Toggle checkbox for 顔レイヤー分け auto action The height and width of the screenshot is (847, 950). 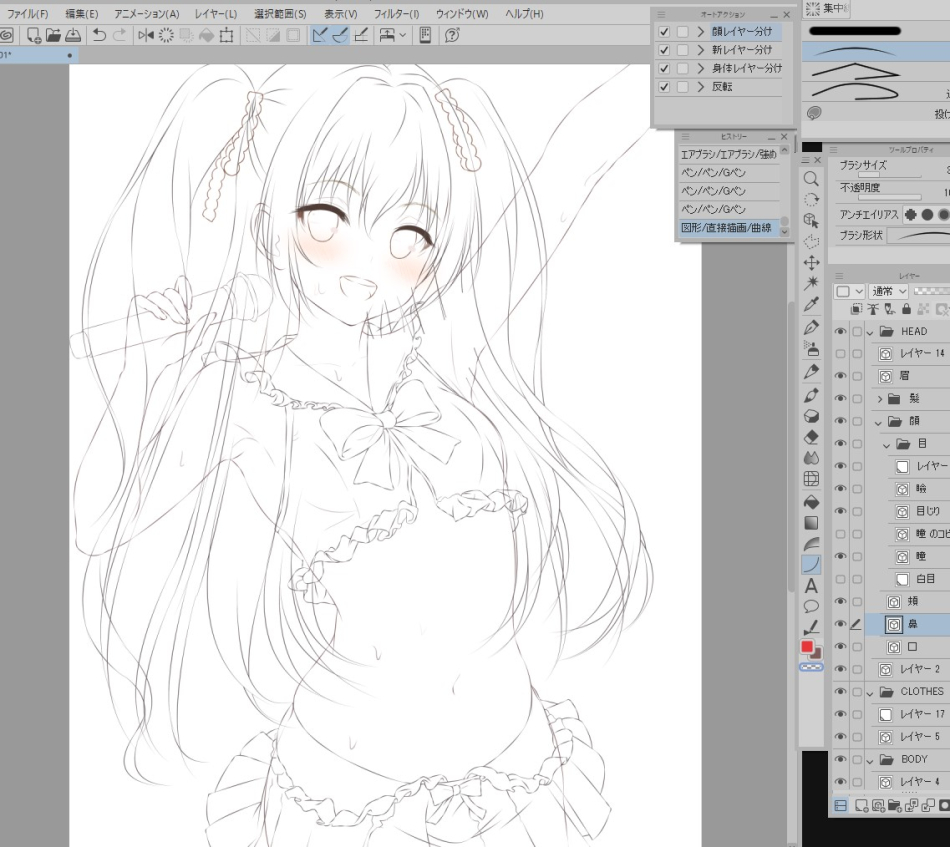click(664, 32)
